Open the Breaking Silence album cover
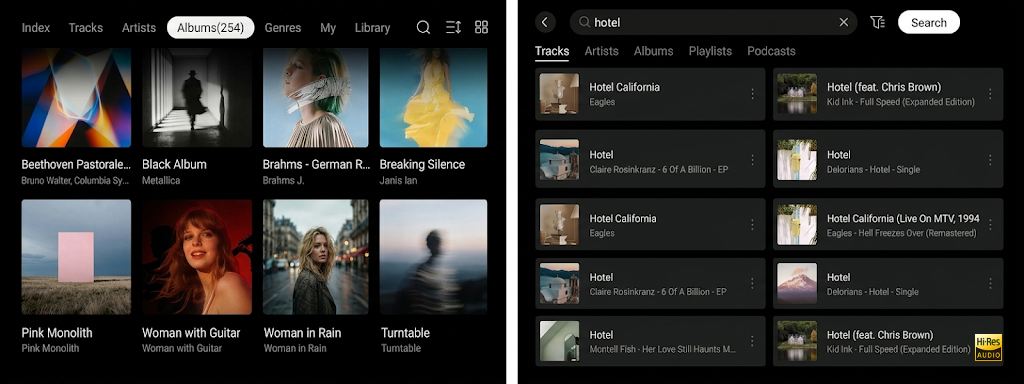The image size is (1024, 384). (434, 97)
